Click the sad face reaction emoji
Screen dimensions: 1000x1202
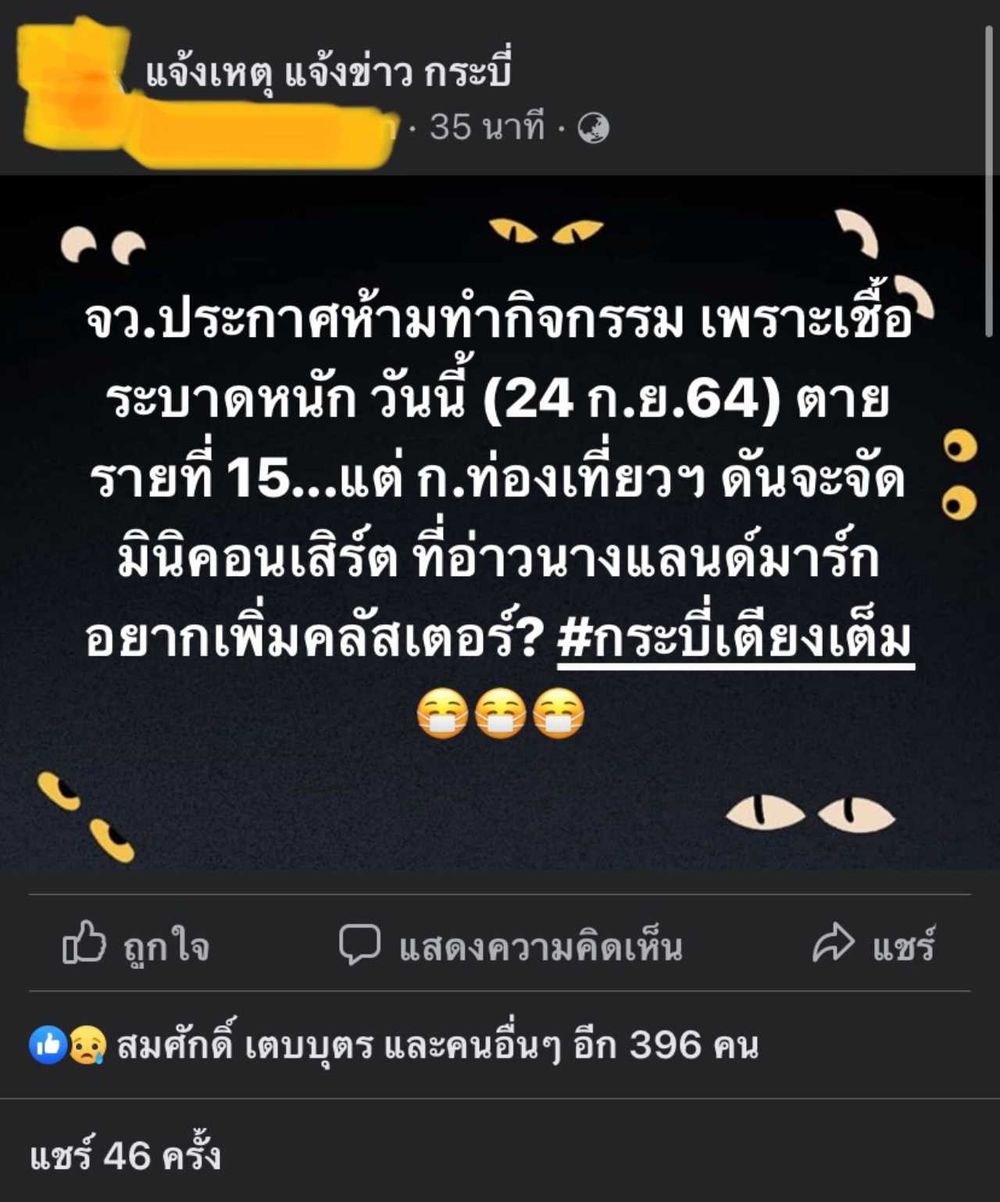click(x=86, y=1045)
